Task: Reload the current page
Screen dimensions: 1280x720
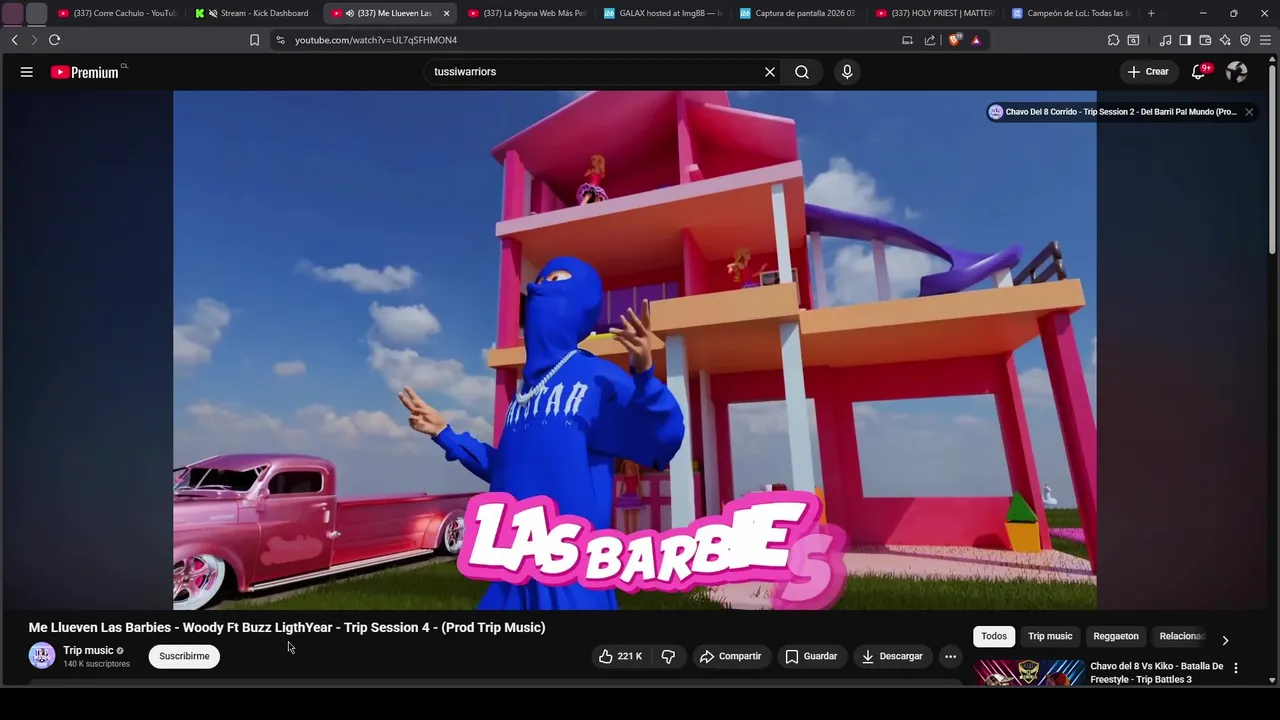Action: tap(54, 40)
